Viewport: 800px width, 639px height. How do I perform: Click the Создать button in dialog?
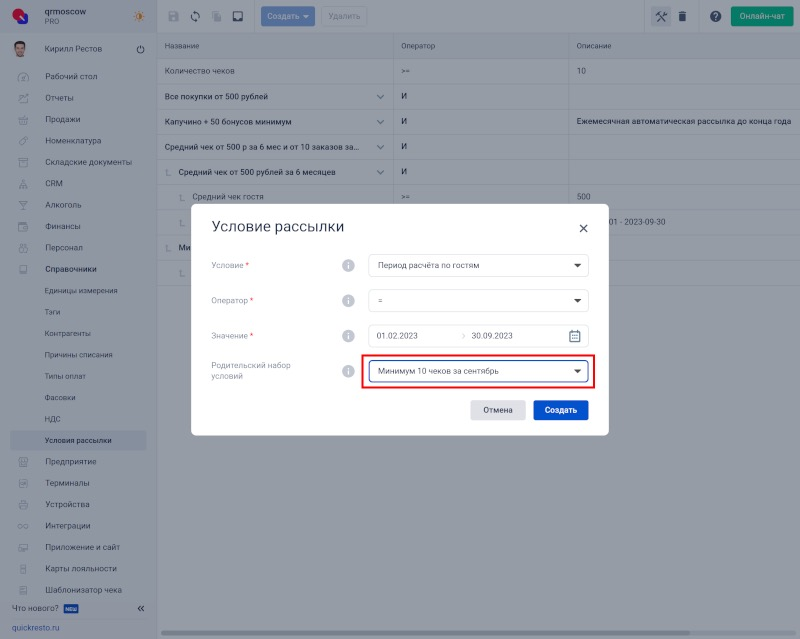pos(561,410)
